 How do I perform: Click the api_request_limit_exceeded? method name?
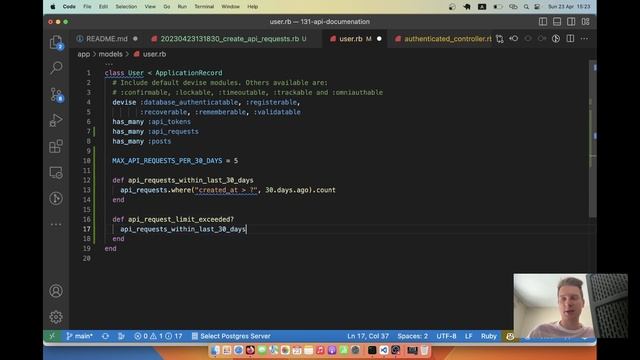[181, 220]
